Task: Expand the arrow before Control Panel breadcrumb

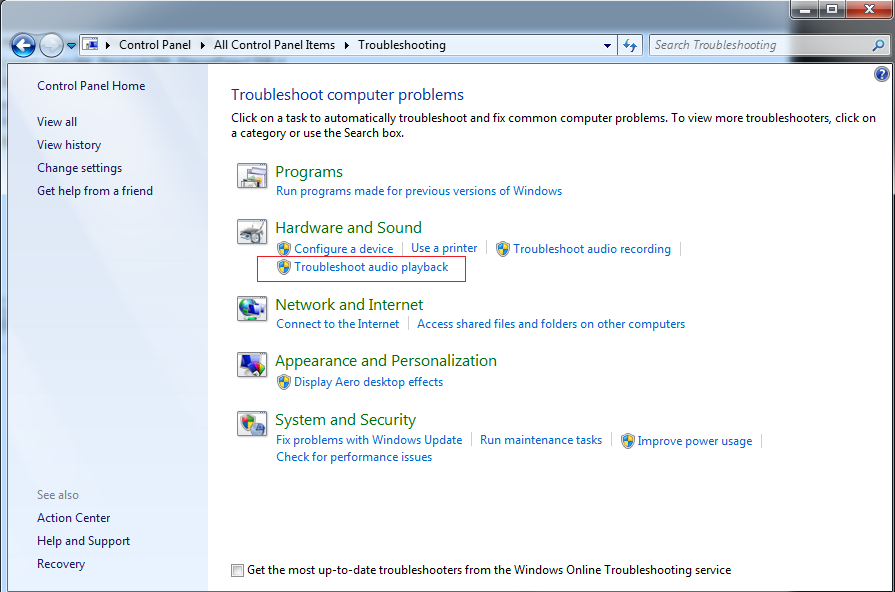Action: coord(107,45)
